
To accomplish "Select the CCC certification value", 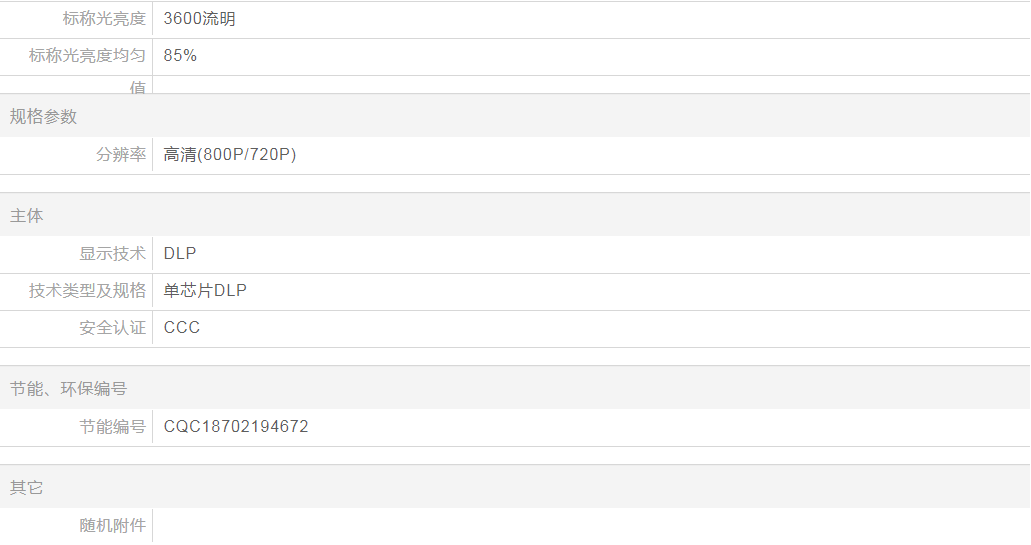I will (x=182, y=328).
